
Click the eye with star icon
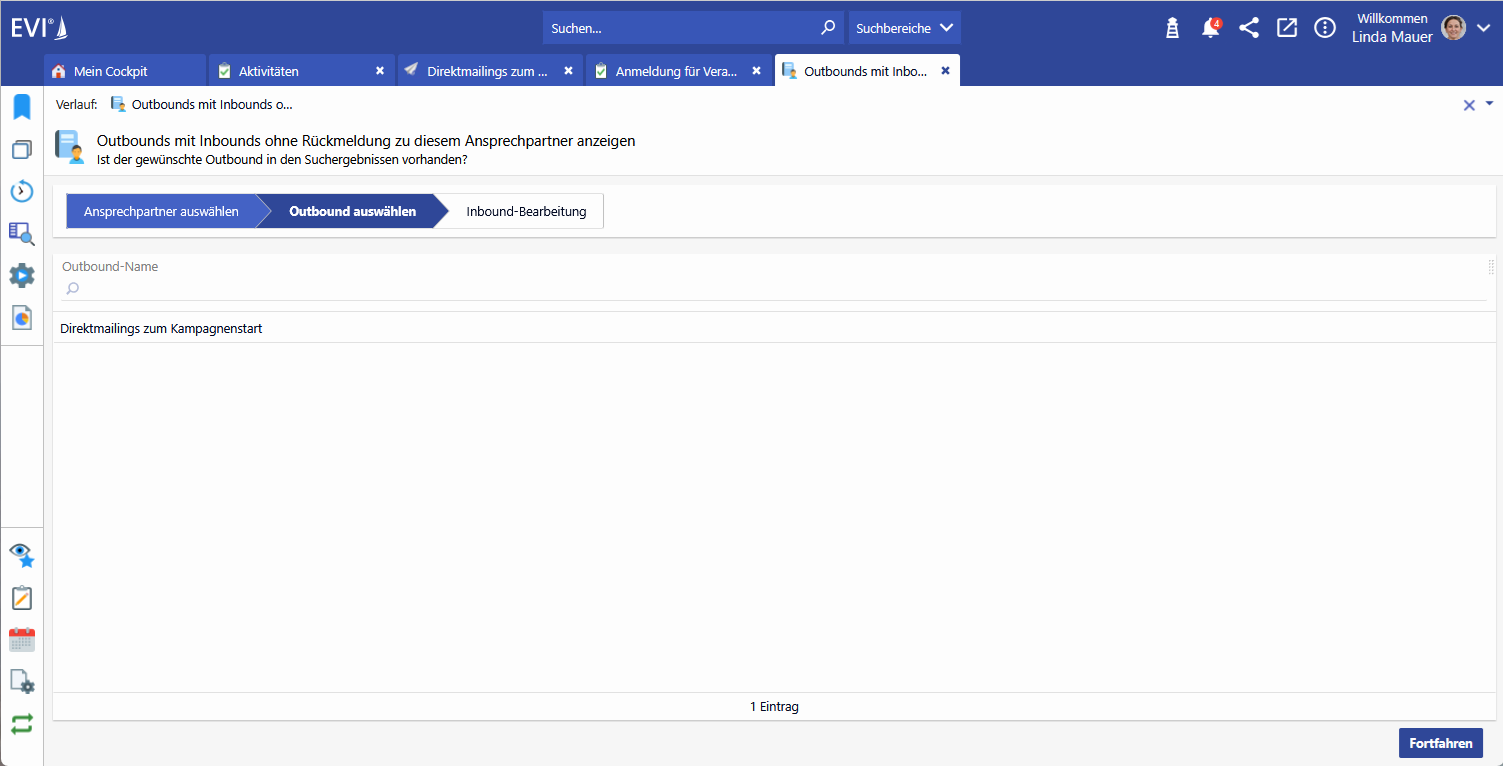pyautogui.click(x=21, y=555)
